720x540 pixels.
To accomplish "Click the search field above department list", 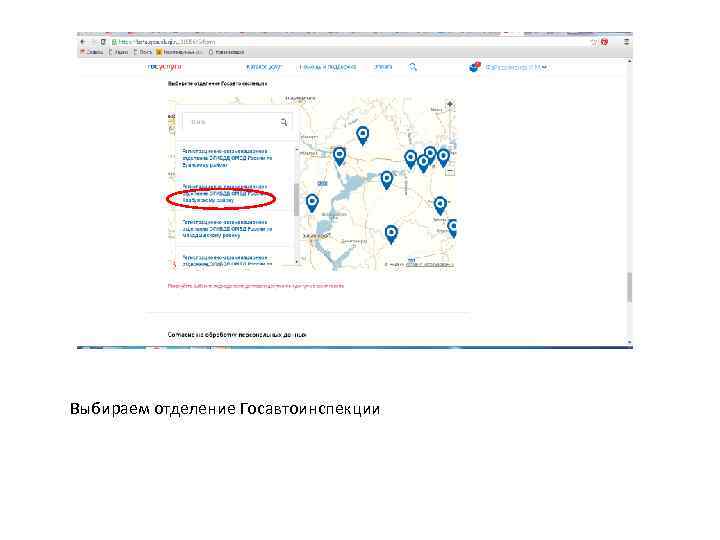I will (237, 122).
